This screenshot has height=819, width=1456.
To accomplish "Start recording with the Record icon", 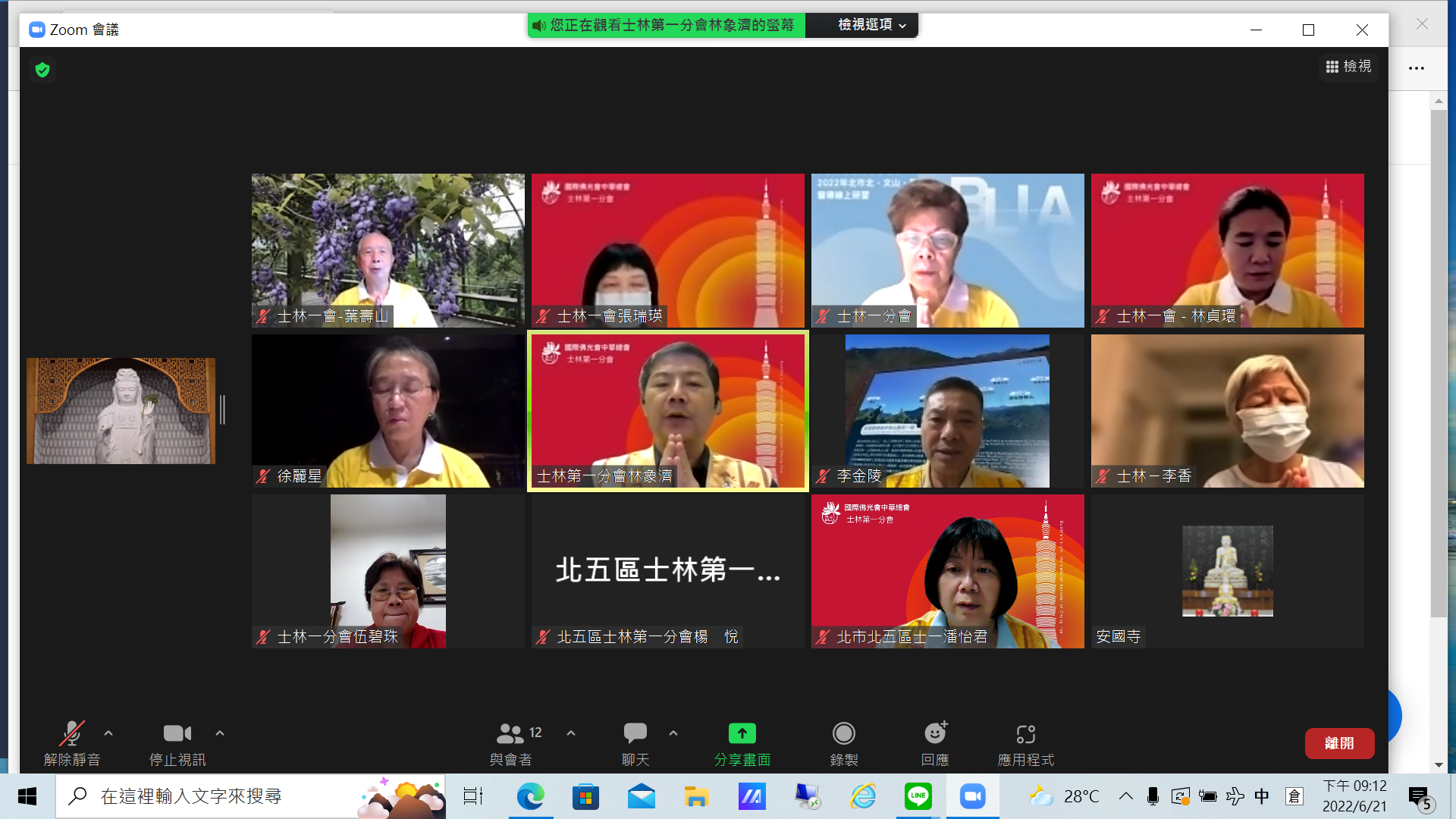I will (843, 733).
